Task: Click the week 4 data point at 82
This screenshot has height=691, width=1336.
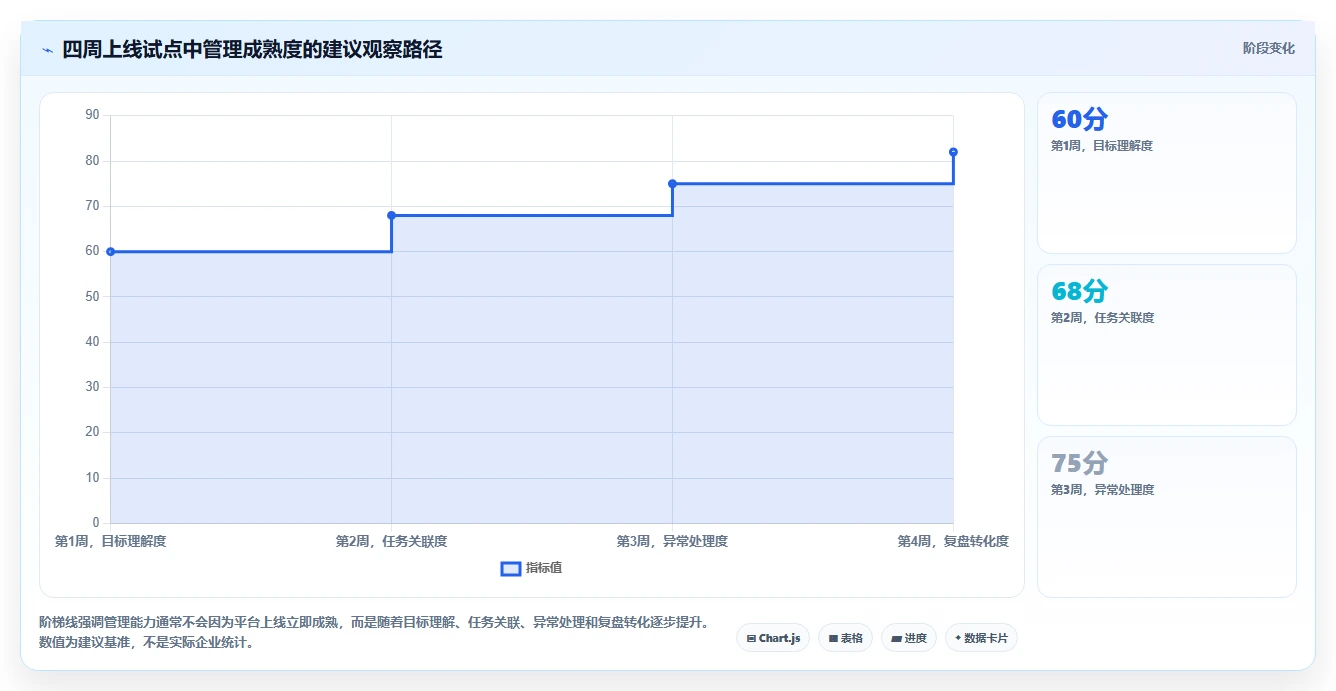Action: 953,152
